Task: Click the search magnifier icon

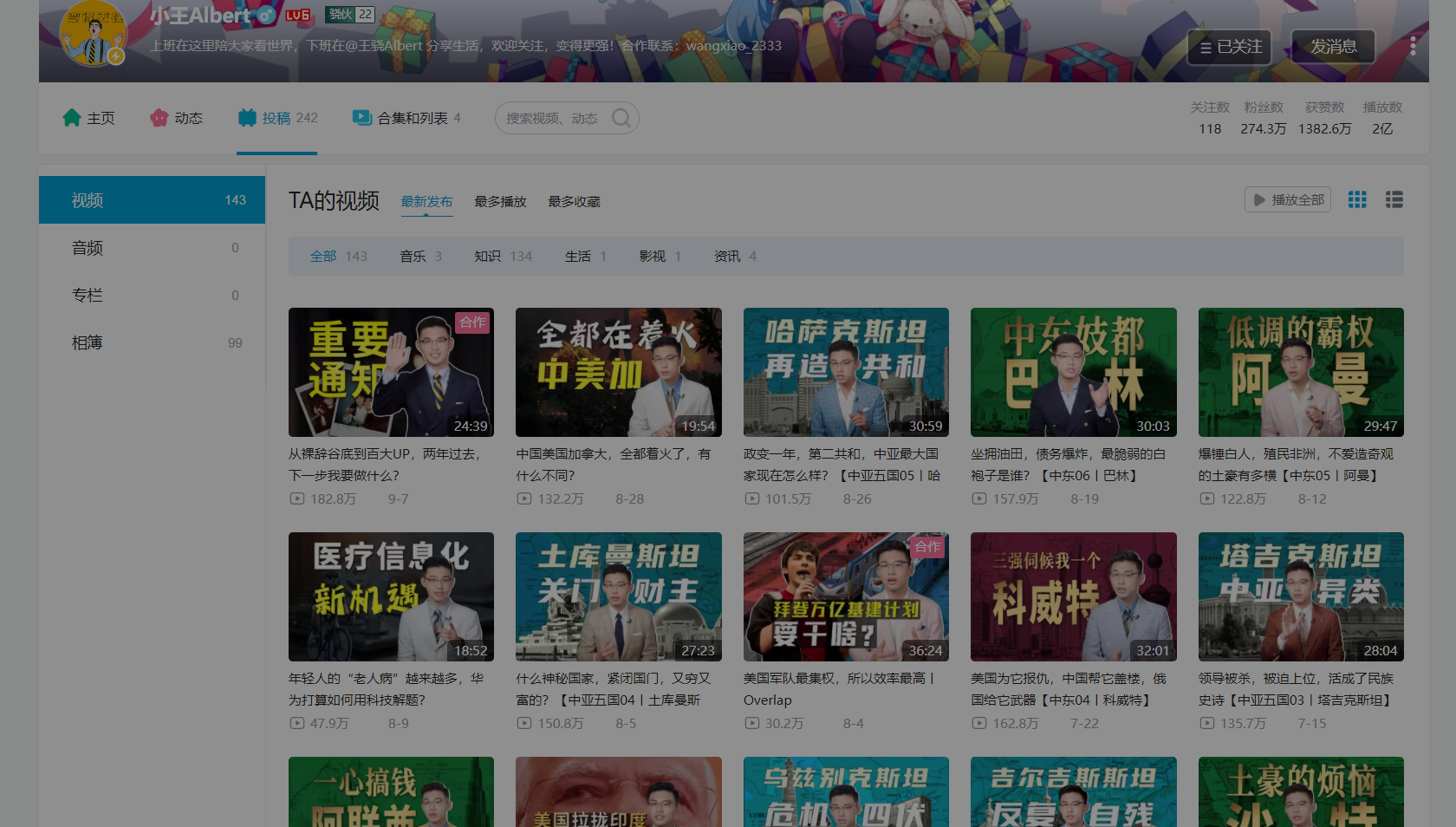Action: (621, 118)
